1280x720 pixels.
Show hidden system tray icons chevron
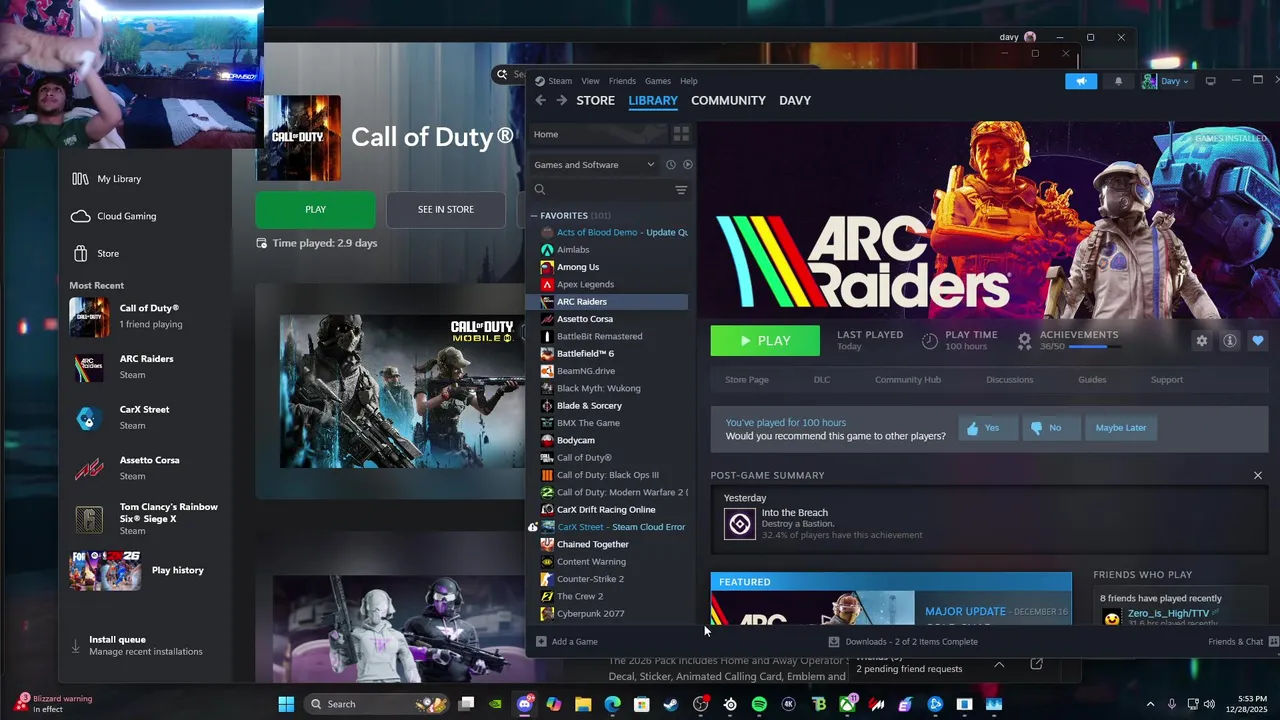pyautogui.click(x=1150, y=704)
